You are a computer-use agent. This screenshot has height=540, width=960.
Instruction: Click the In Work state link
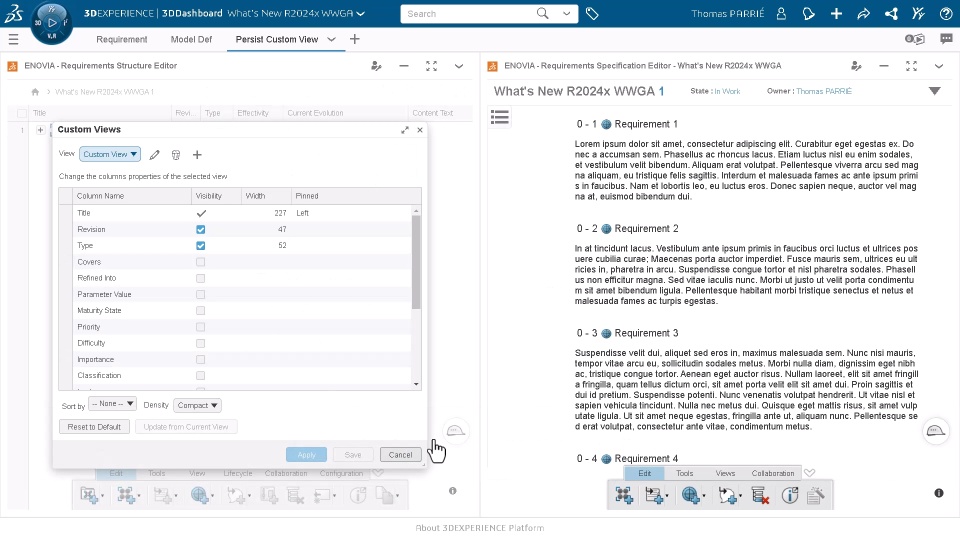[x=727, y=91]
